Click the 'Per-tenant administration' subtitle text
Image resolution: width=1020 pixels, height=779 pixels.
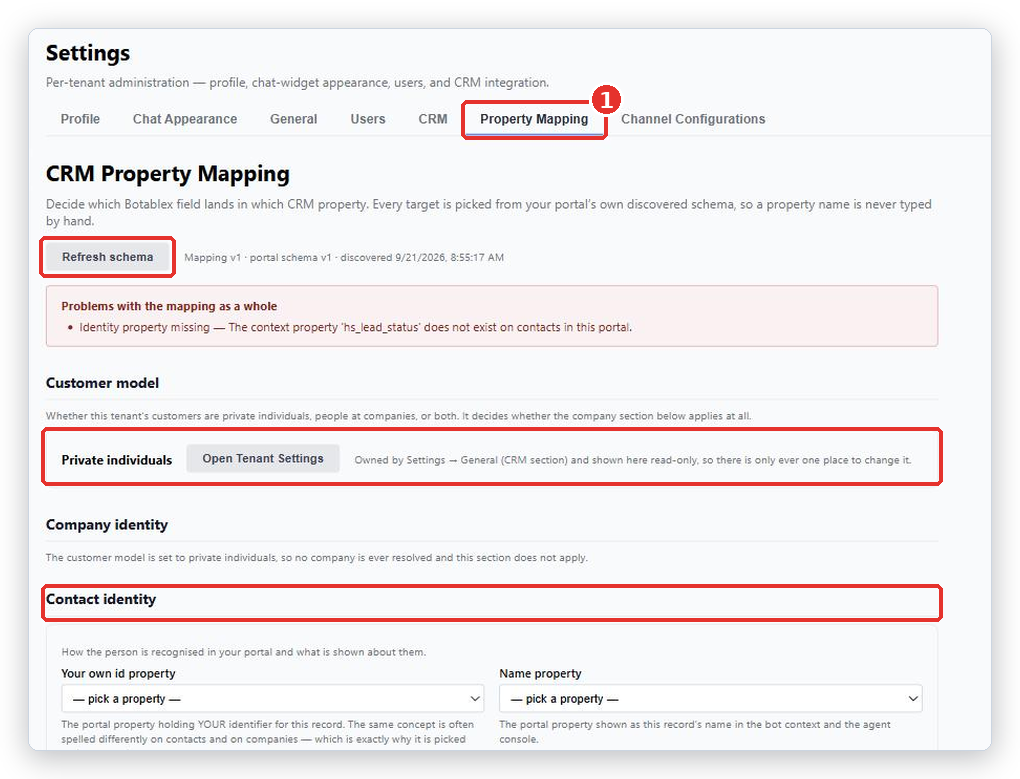pos(297,83)
